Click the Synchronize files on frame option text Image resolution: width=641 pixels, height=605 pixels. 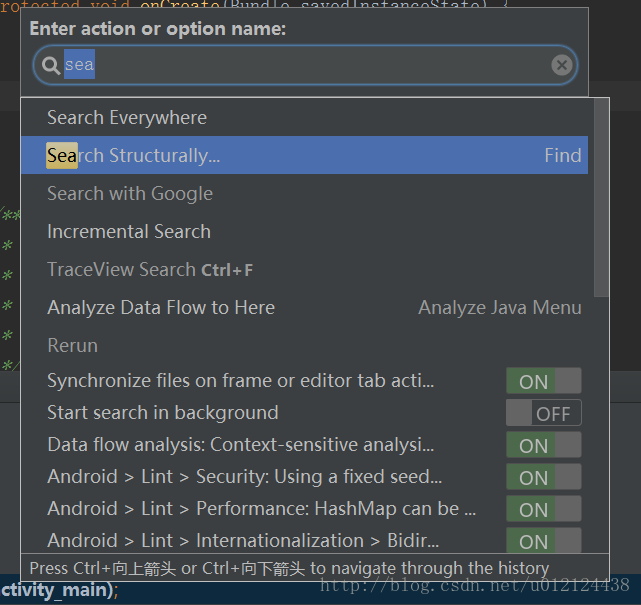[241, 381]
